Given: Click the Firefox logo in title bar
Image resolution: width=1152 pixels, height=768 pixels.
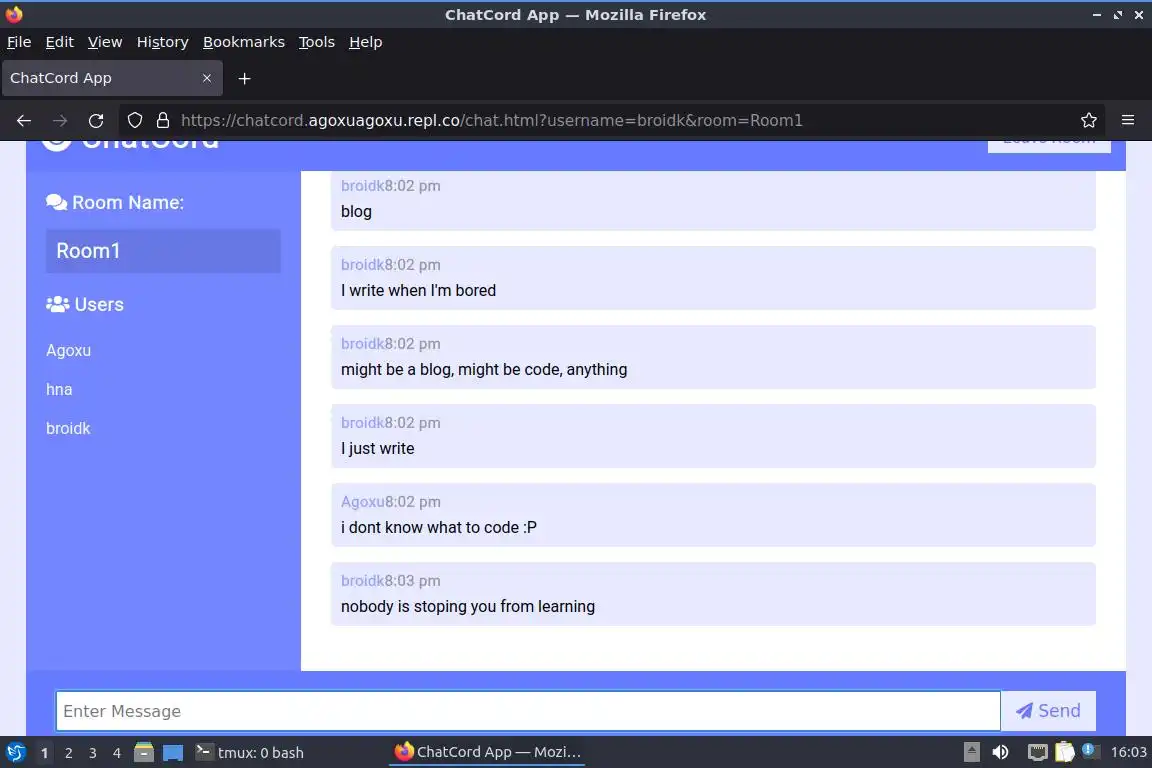Looking at the screenshot, I should [x=14, y=14].
